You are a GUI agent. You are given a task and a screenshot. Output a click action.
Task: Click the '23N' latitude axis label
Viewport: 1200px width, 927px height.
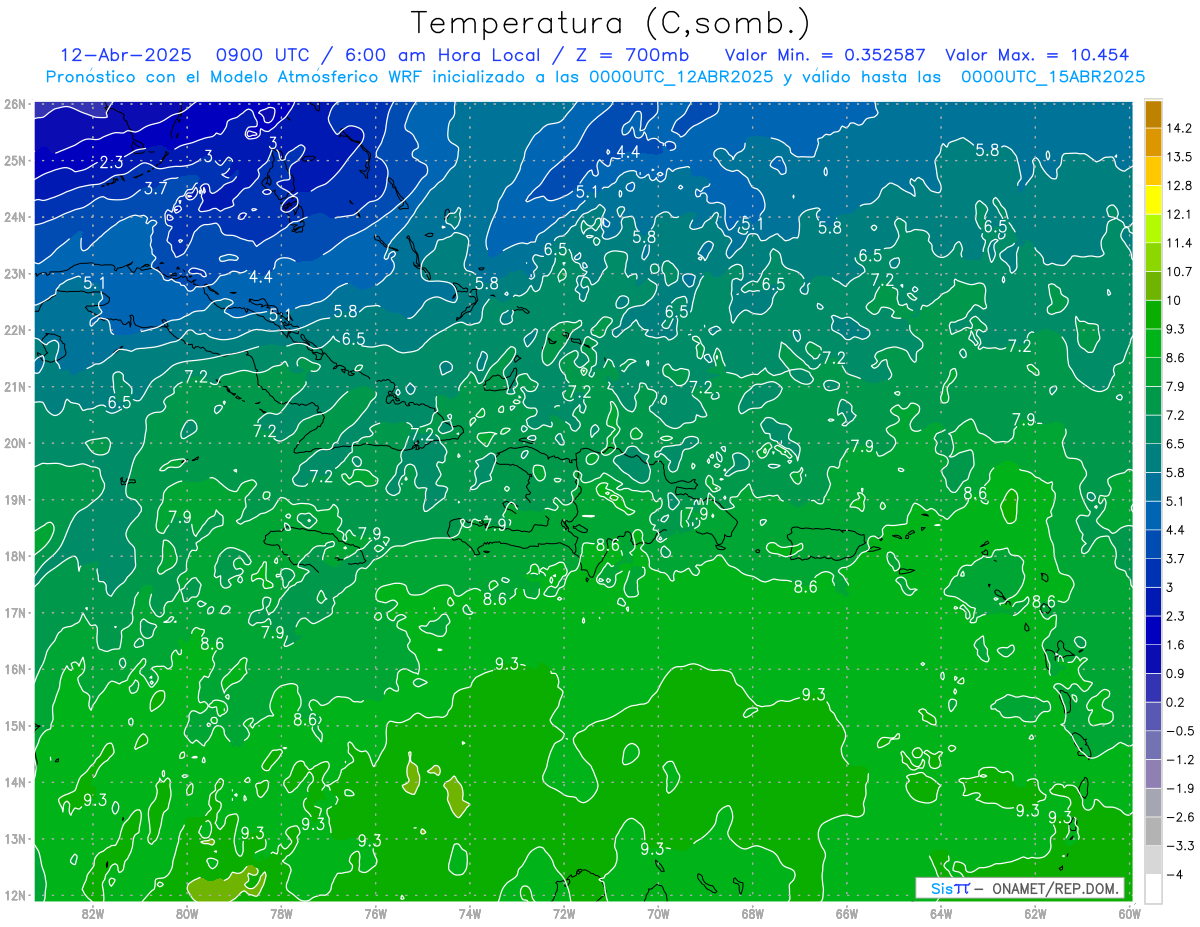pos(14,273)
